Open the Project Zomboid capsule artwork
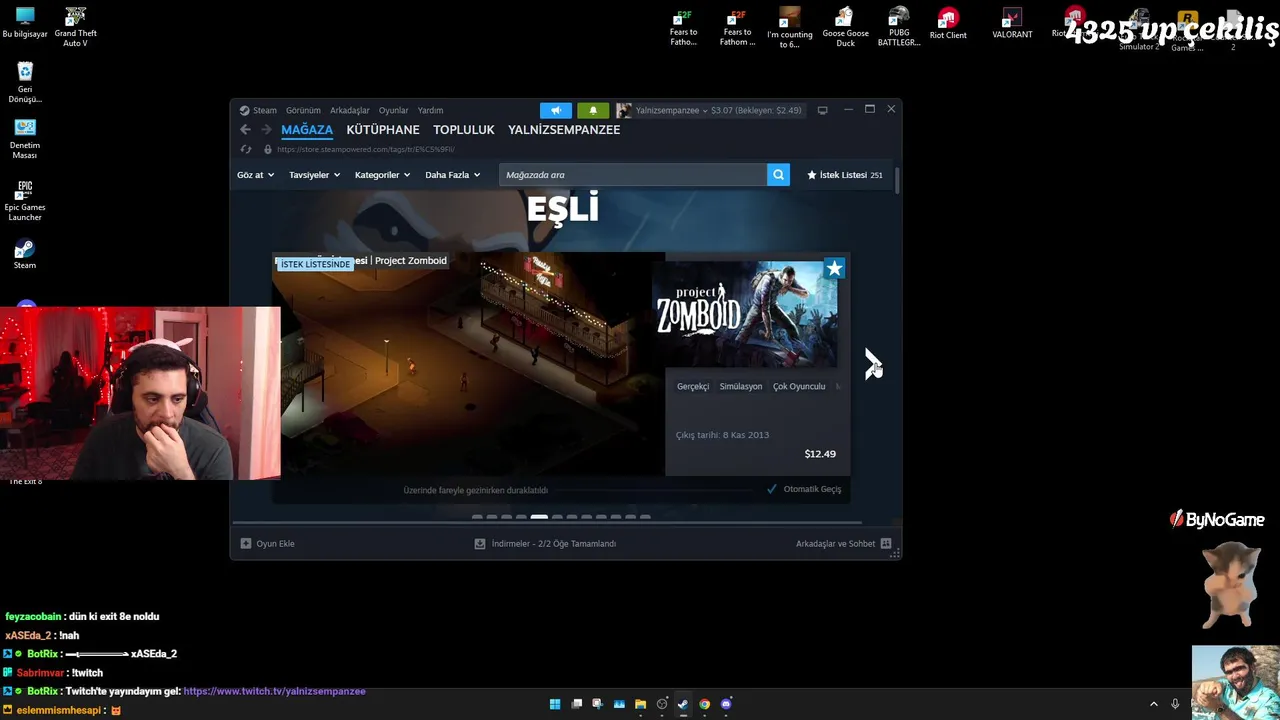The height and width of the screenshot is (720, 1280). point(745,314)
